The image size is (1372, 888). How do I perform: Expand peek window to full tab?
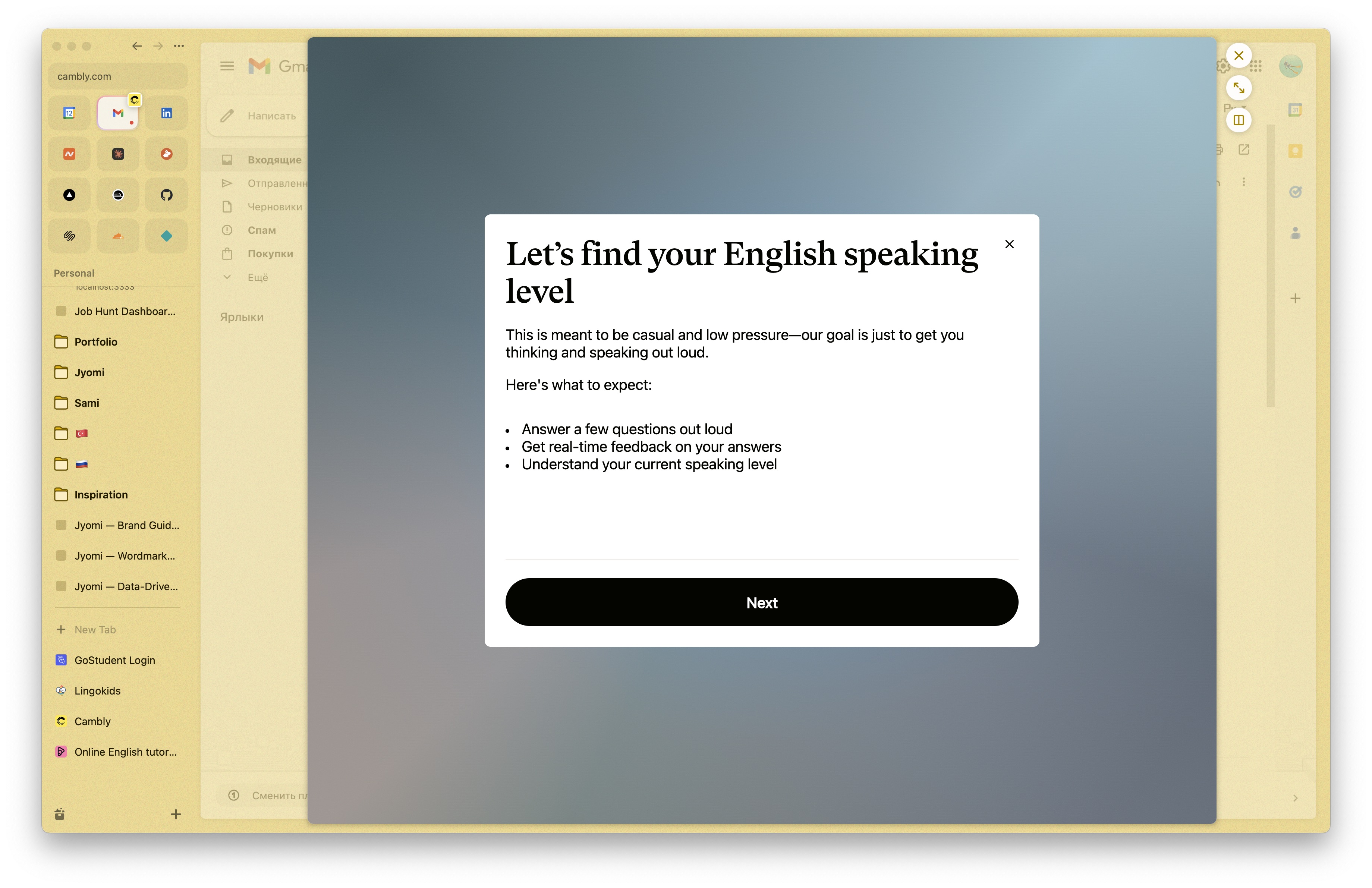1238,88
